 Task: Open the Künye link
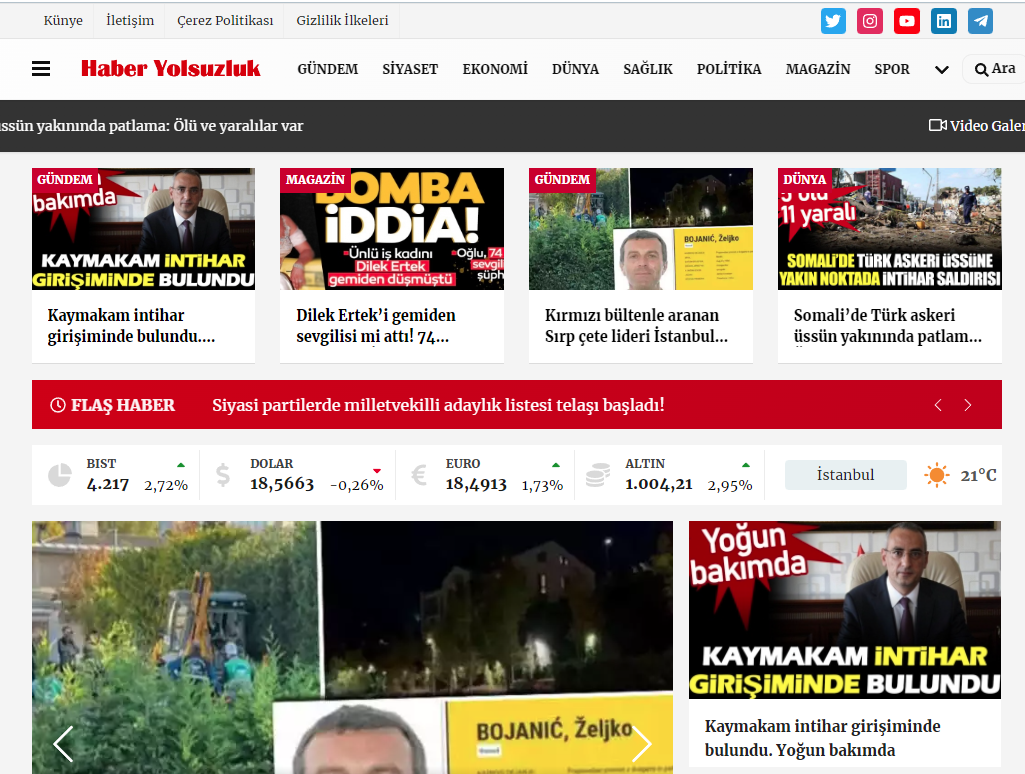tap(63, 20)
